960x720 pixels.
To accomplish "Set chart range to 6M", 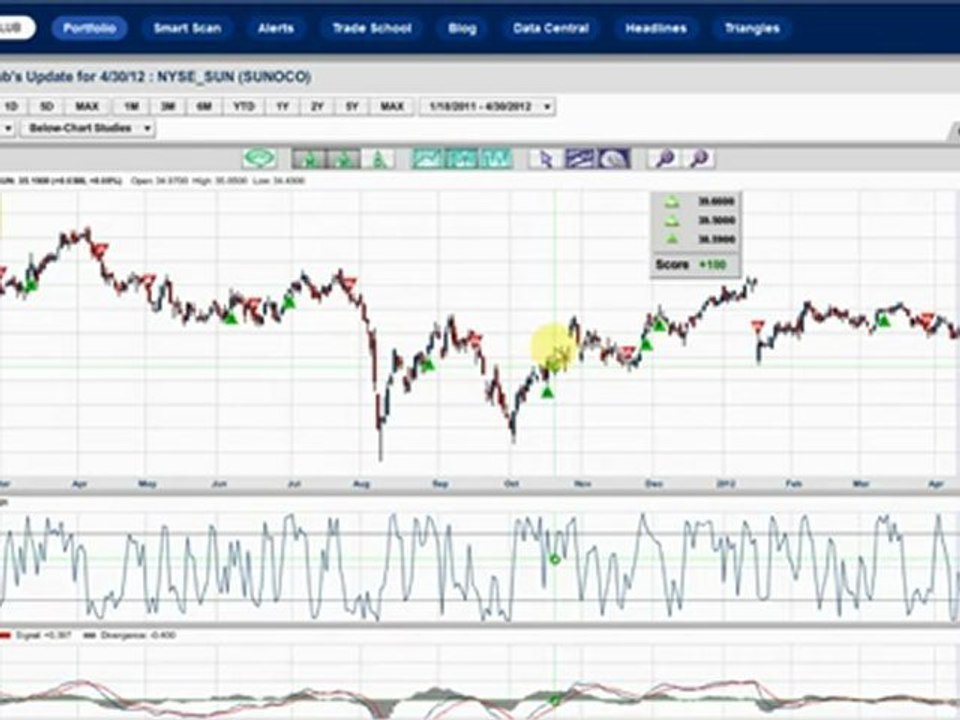I will tap(204, 107).
